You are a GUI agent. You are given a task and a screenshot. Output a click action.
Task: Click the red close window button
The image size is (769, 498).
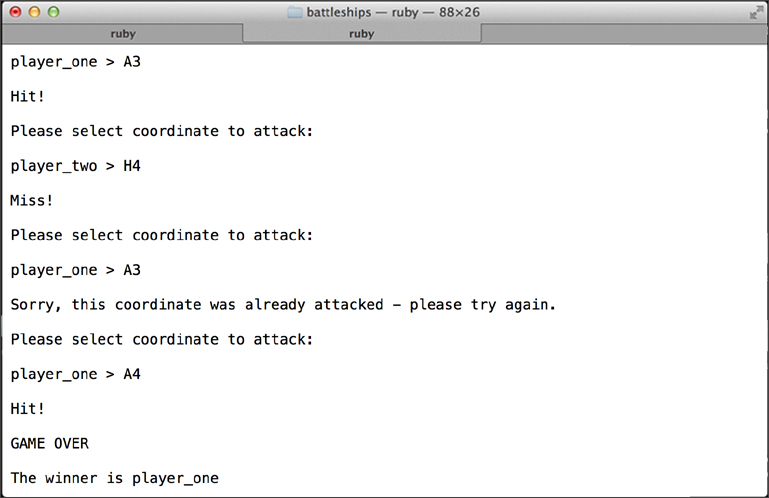click(15, 12)
